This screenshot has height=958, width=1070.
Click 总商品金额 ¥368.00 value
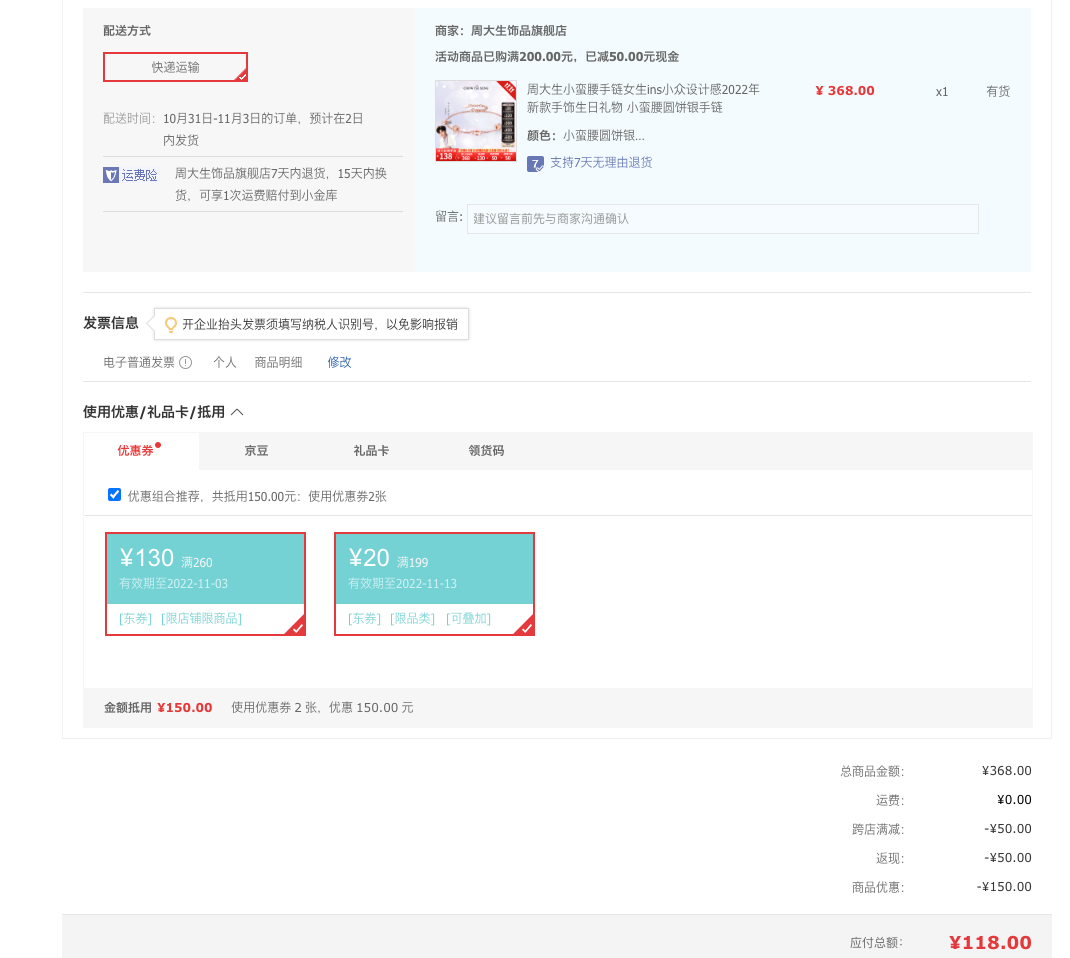point(1007,770)
